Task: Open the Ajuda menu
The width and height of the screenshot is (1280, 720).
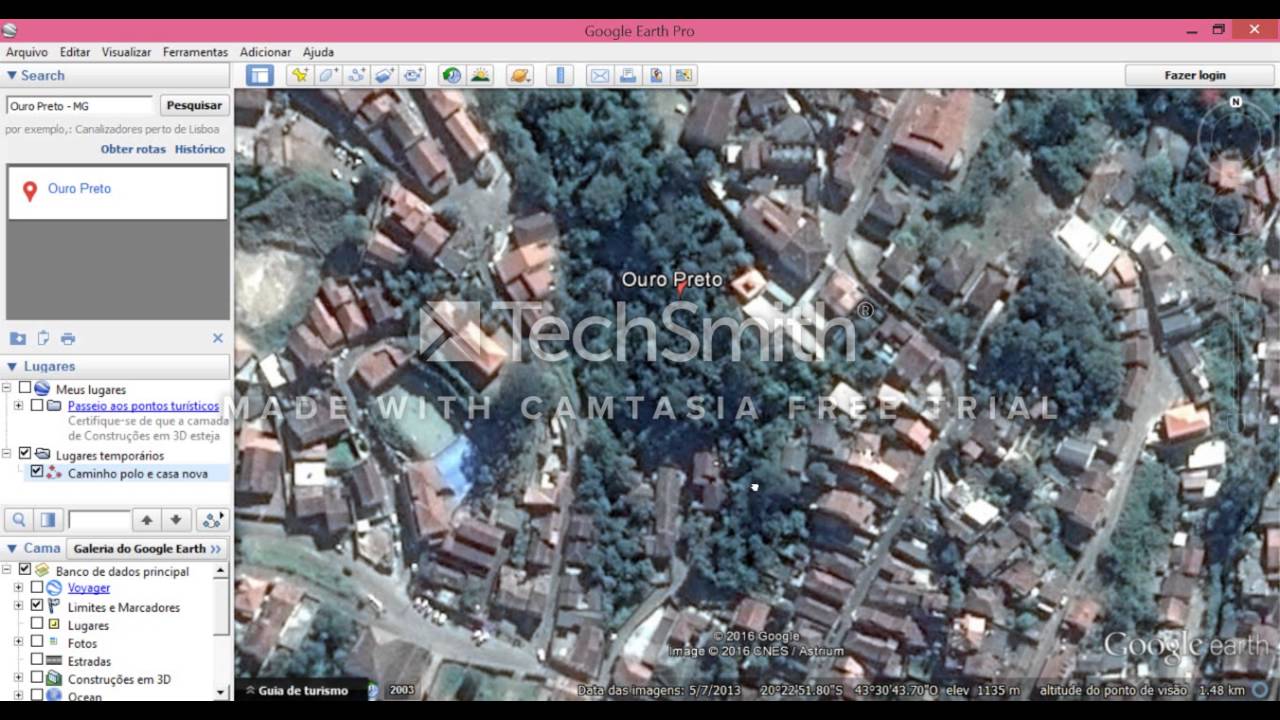Action: coord(318,52)
